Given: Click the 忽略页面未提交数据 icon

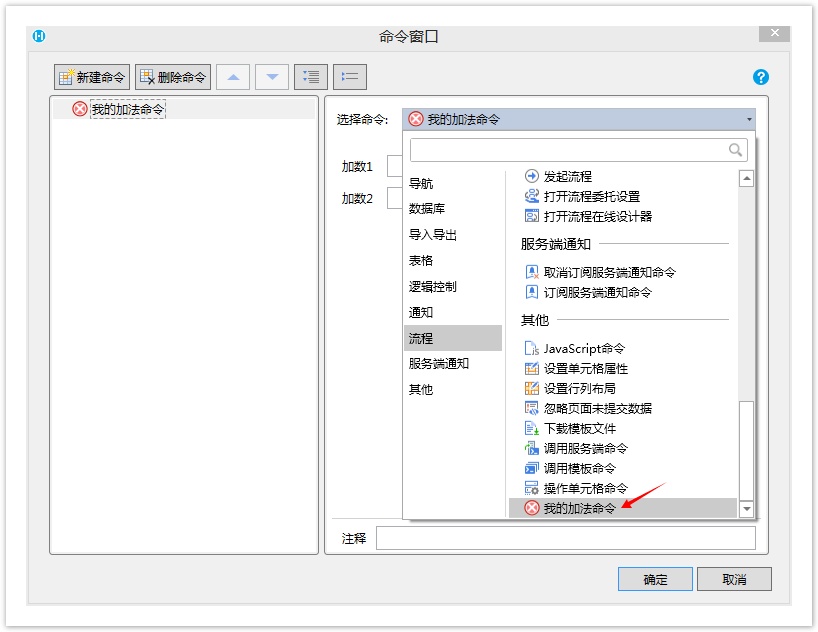Looking at the screenshot, I should point(532,408).
